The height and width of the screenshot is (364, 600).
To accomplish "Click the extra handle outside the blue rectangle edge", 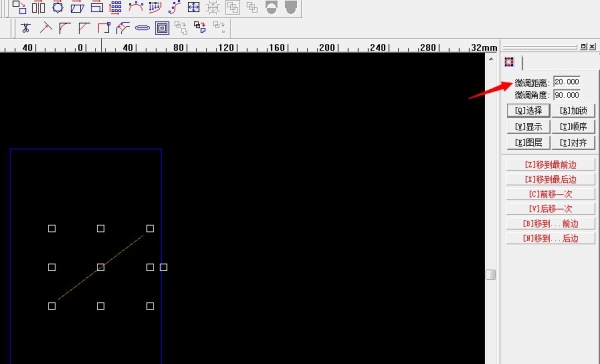I will [x=163, y=267].
